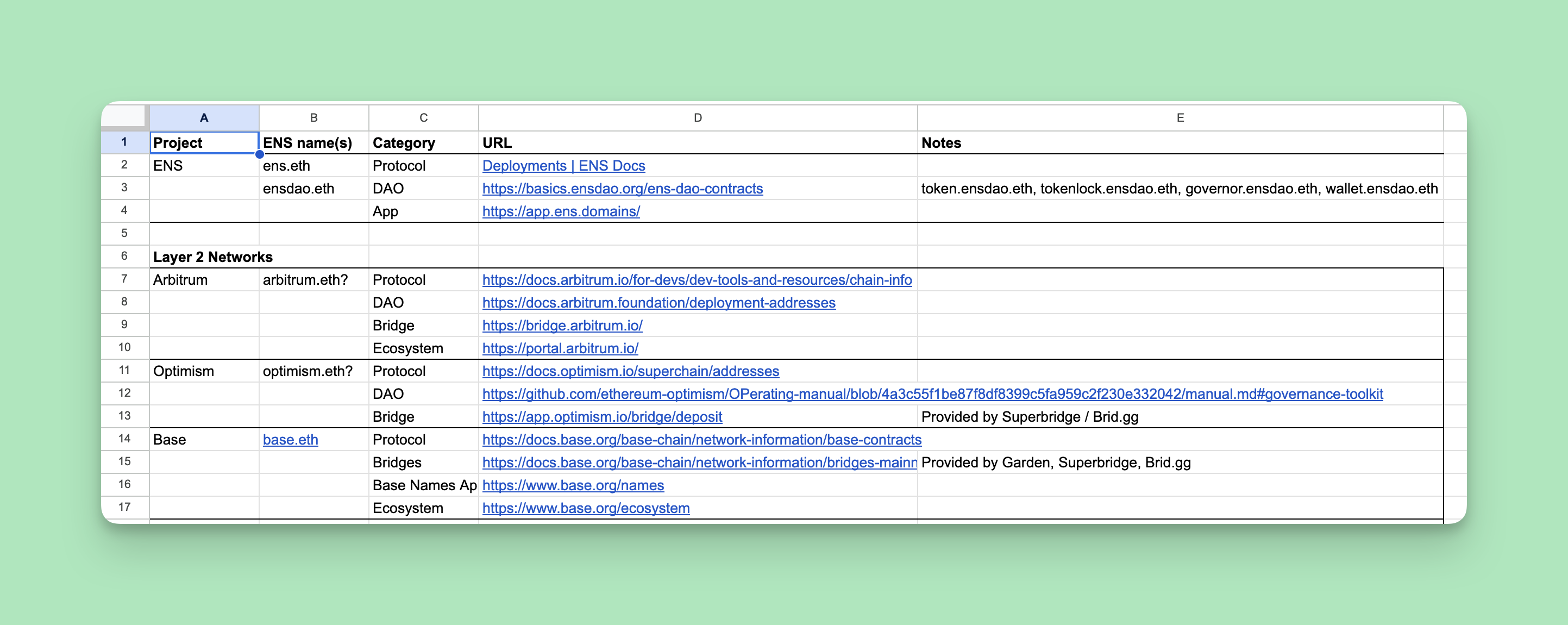The width and height of the screenshot is (1568, 625).
Task: Open the Optimism superchain addresses link
Action: [x=630, y=371]
